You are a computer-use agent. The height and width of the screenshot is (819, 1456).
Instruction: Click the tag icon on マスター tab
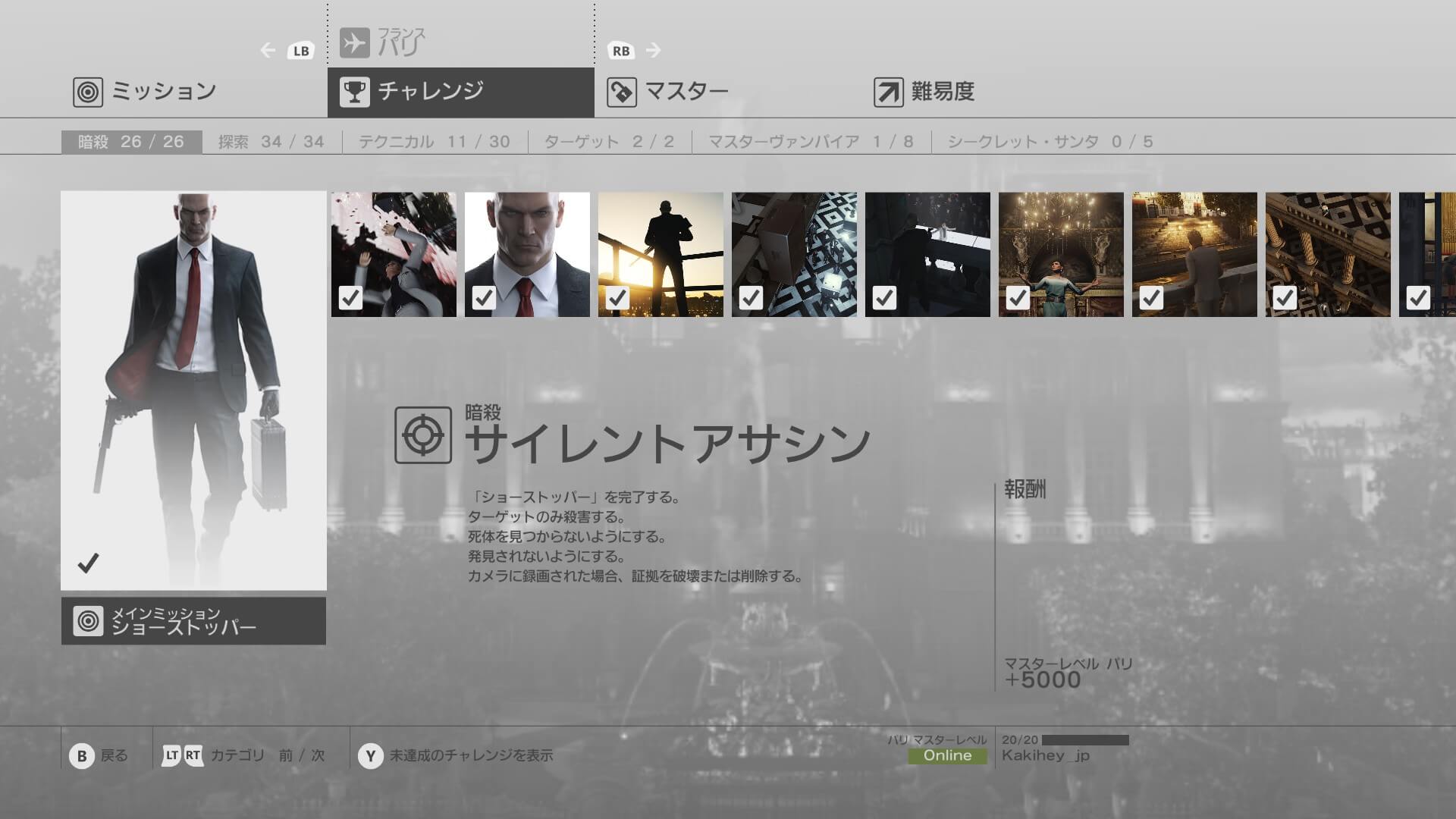click(622, 92)
